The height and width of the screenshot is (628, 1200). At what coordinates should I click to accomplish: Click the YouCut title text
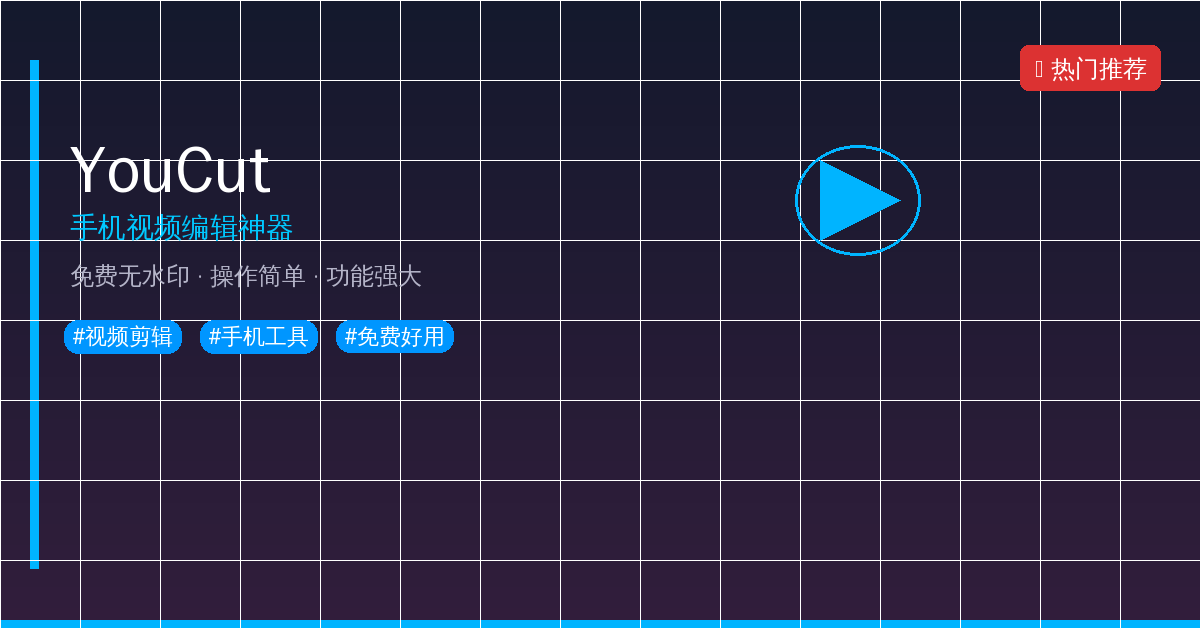[x=170, y=170]
